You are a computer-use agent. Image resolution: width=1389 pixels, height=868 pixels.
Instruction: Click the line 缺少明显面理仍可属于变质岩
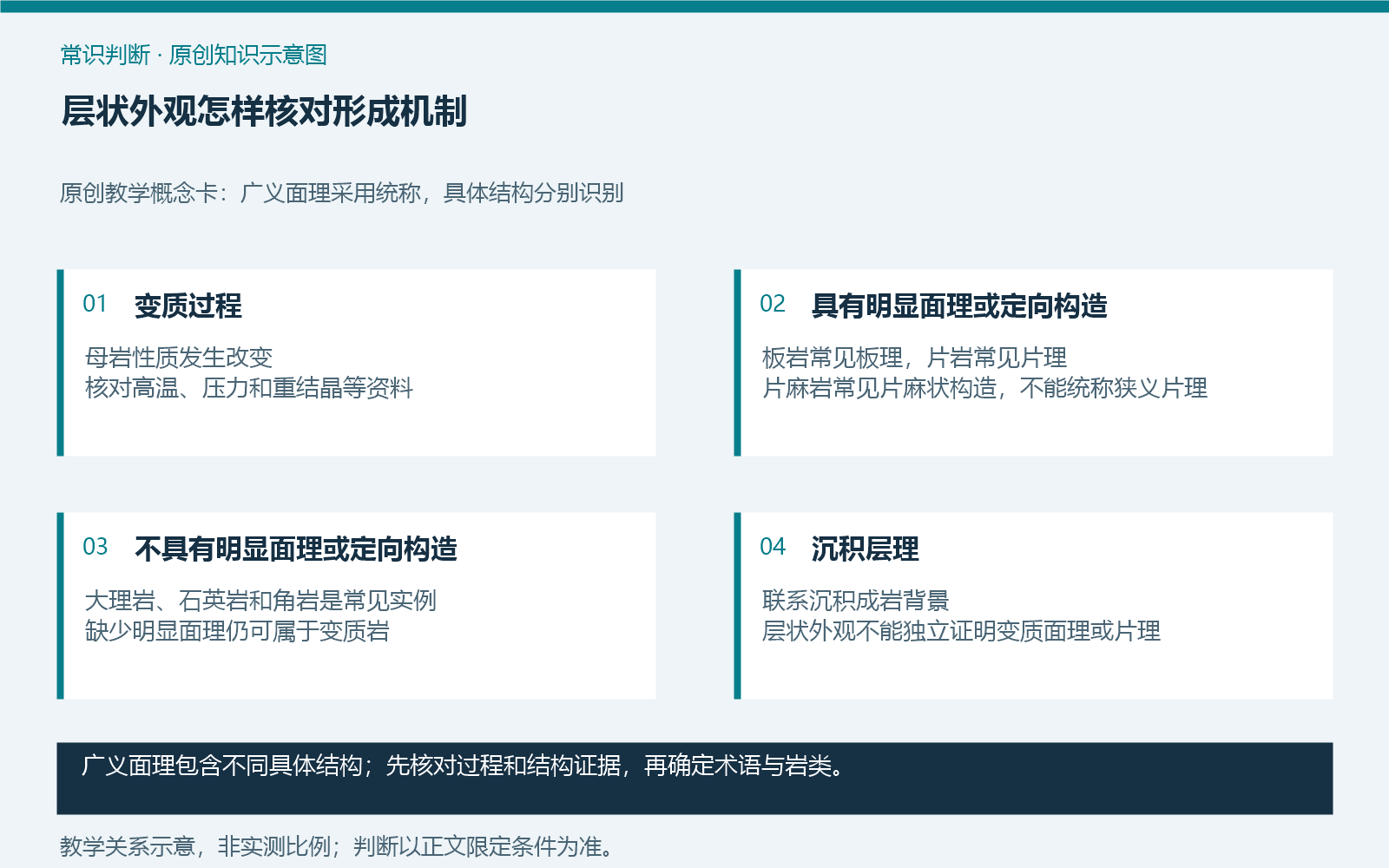pyautogui.click(x=237, y=631)
